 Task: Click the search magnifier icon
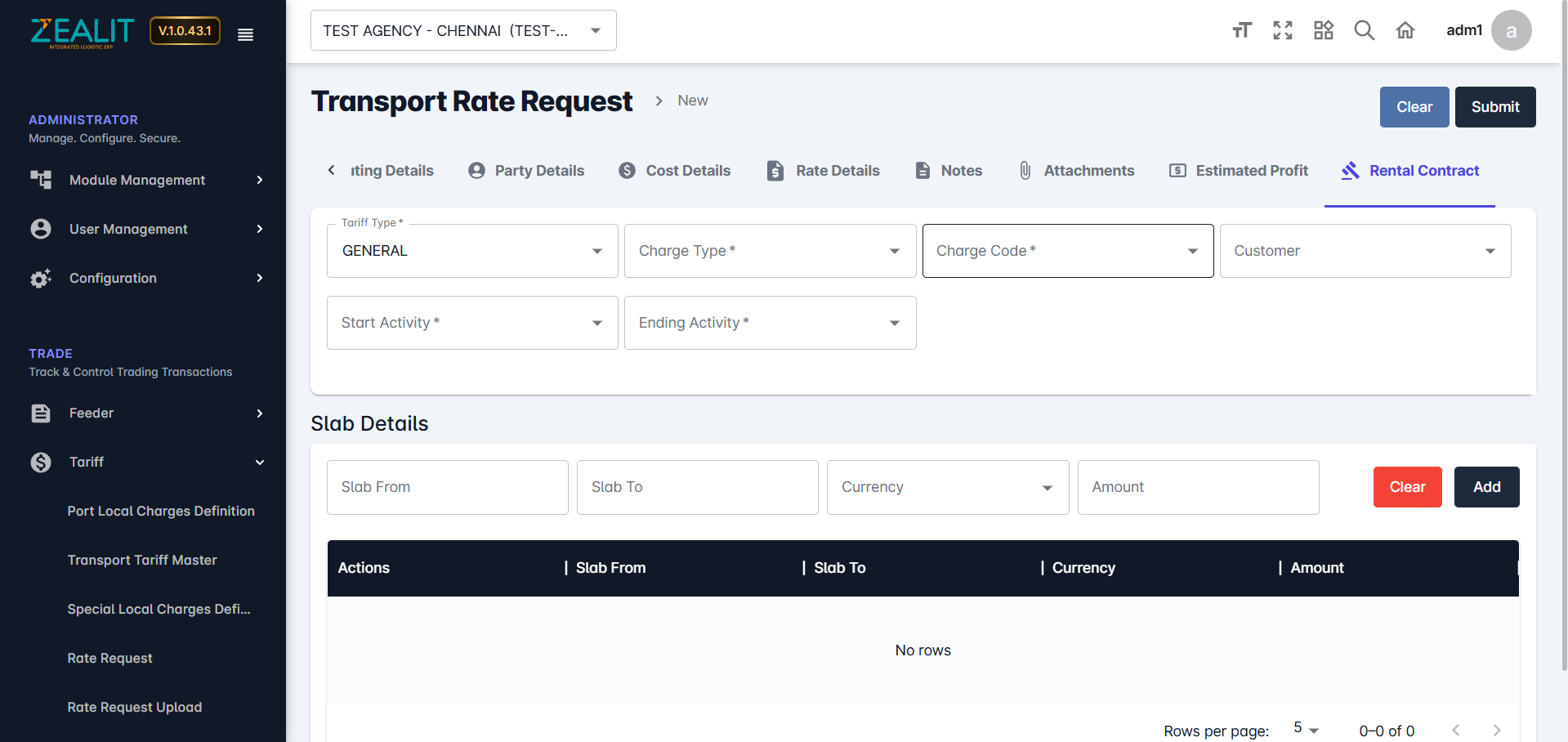1364,31
